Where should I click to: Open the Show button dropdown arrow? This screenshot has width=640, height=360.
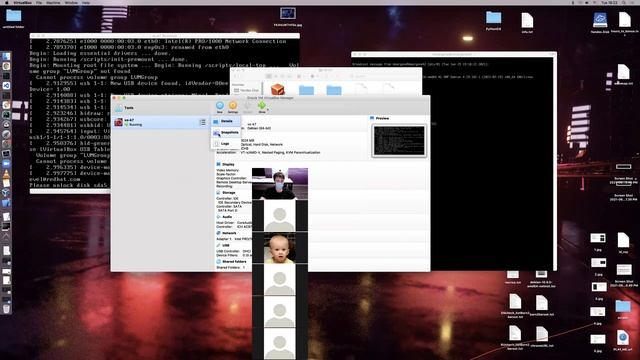(x=268, y=109)
